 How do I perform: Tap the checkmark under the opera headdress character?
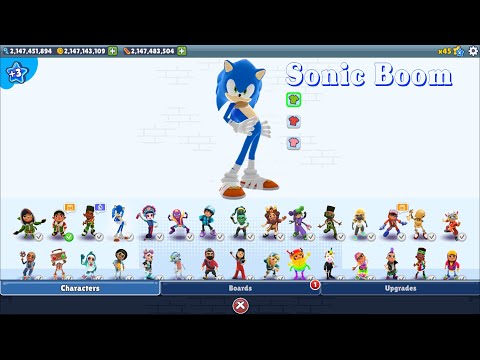click(160, 237)
